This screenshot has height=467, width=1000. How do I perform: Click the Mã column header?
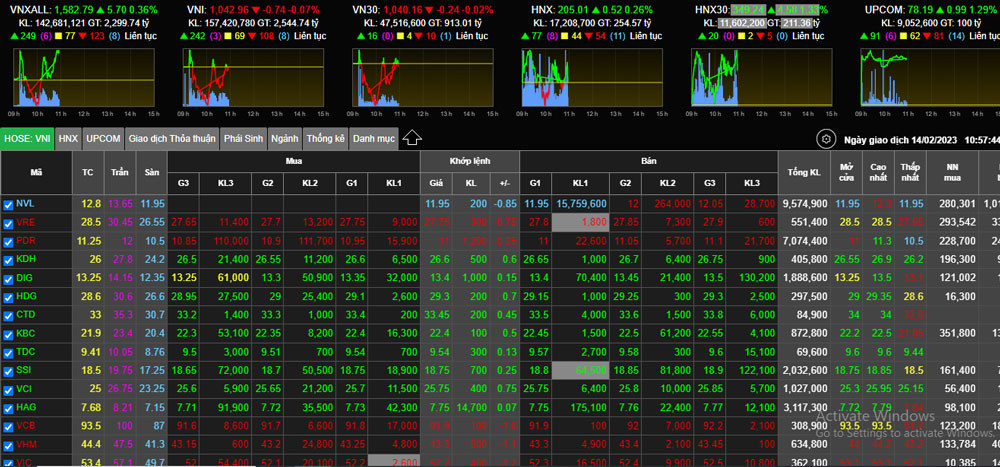coord(36,172)
